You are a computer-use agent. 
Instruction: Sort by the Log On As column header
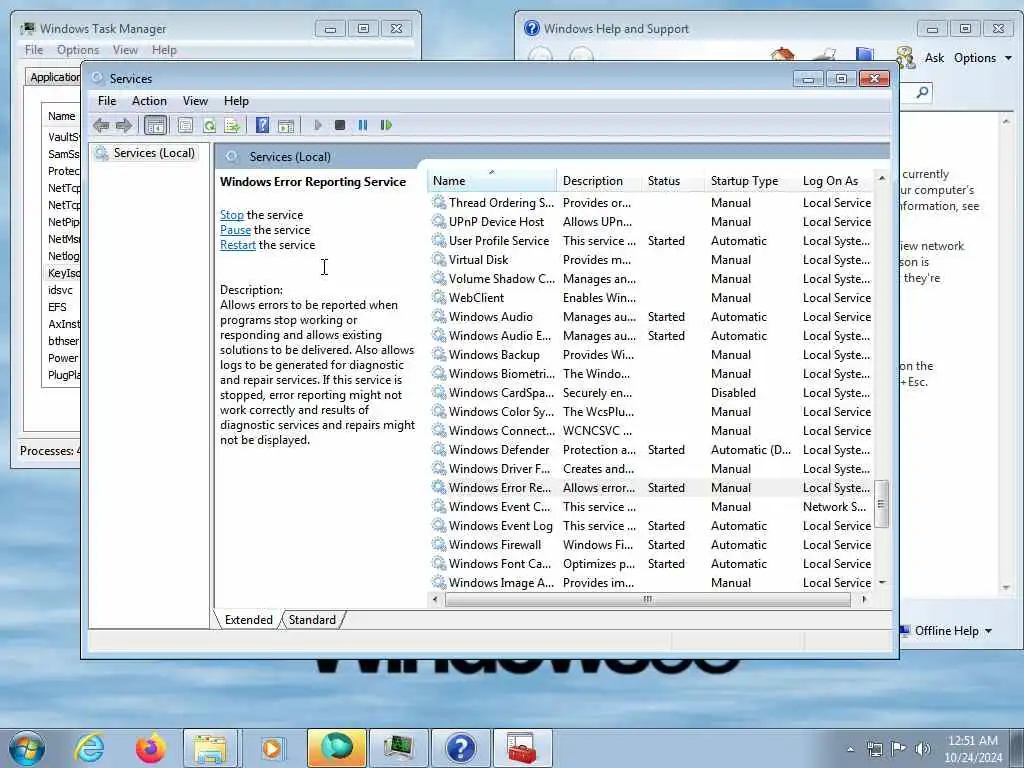click(x=836, y=181)
